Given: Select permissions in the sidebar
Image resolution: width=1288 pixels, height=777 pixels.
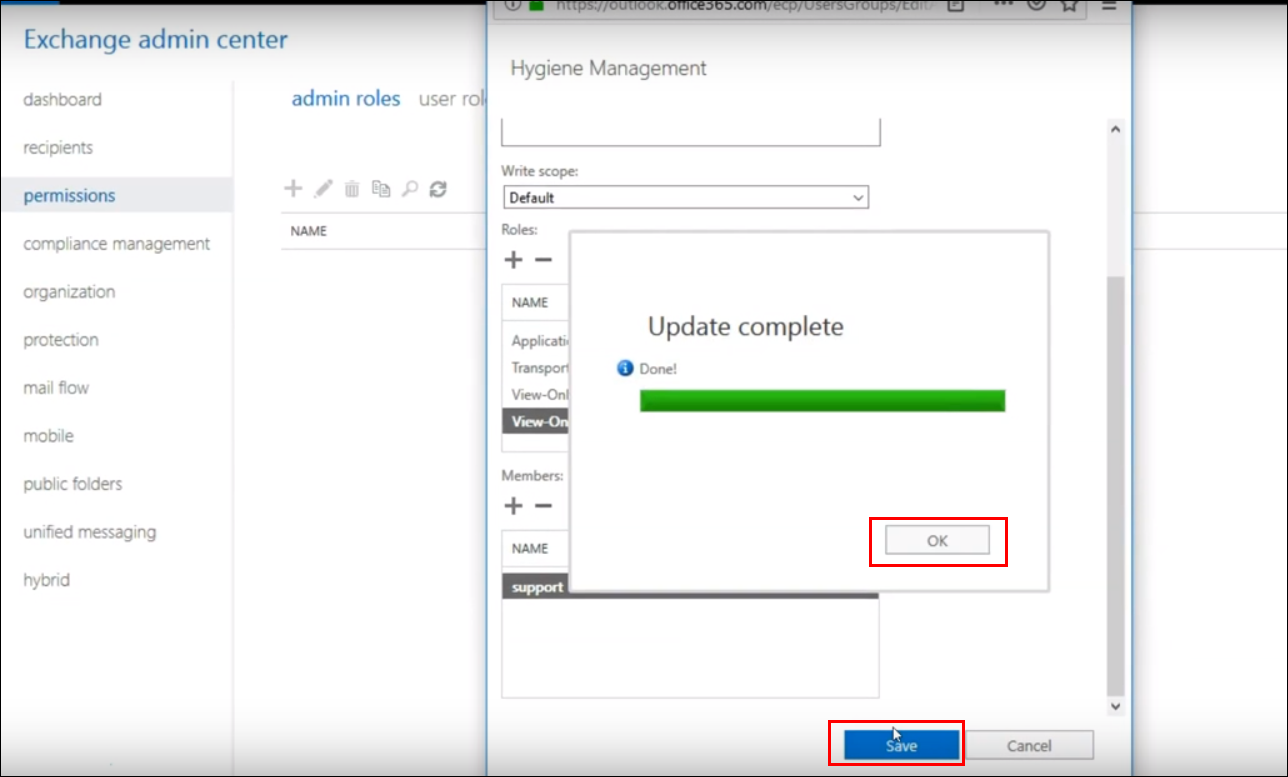Looking at the screenshot, I should click(69, 195).
